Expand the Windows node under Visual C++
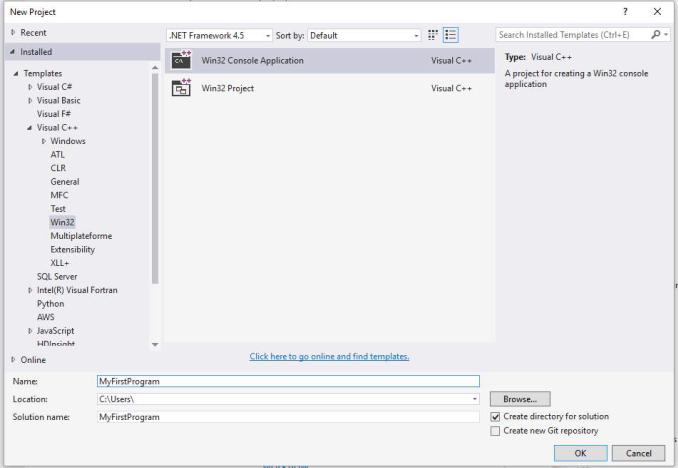Viewport: 678px width, 468px height. pyautogui.click(x=44, y=141)
